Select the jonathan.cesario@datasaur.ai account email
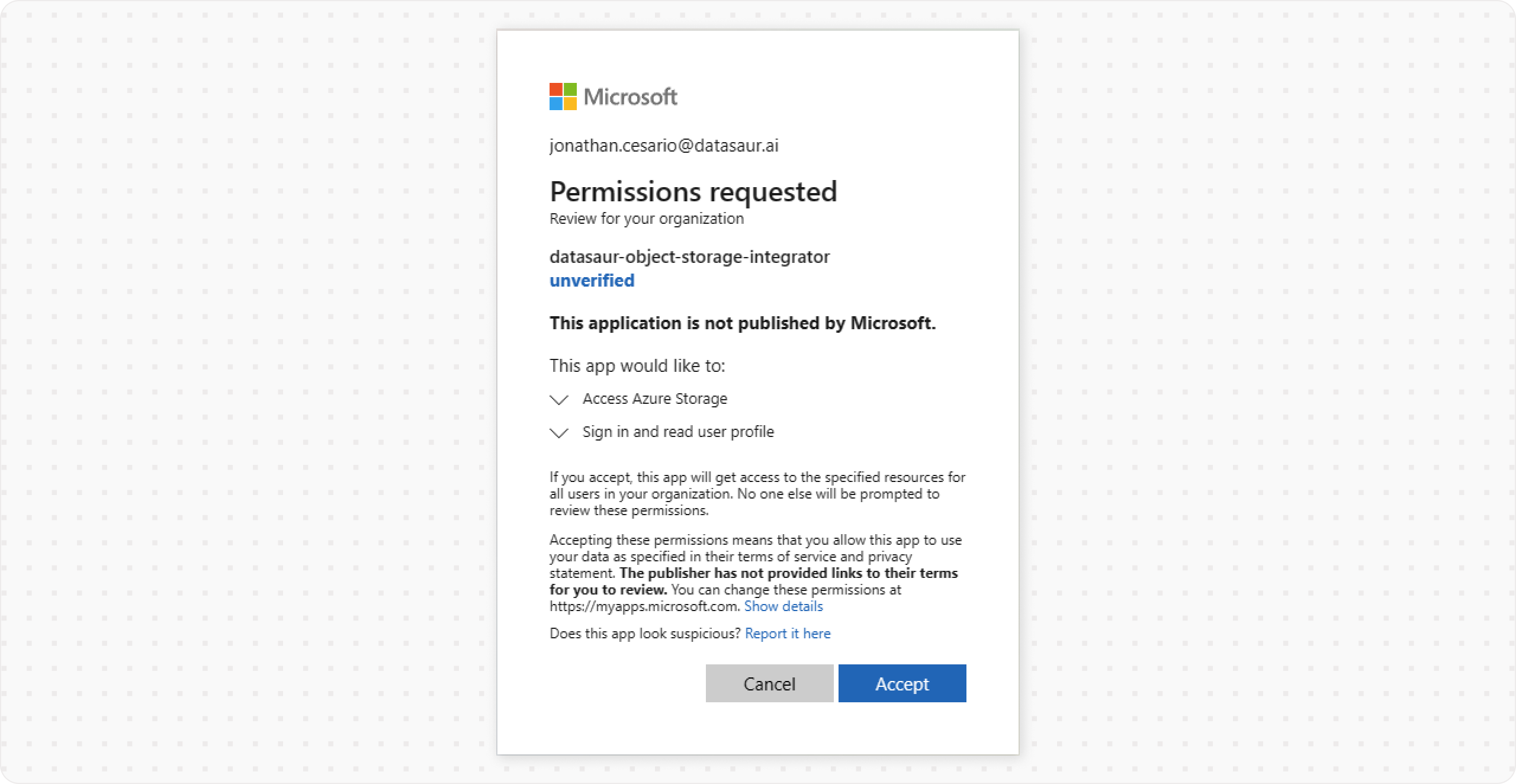Screen dimensions: 1516x784 664,146
